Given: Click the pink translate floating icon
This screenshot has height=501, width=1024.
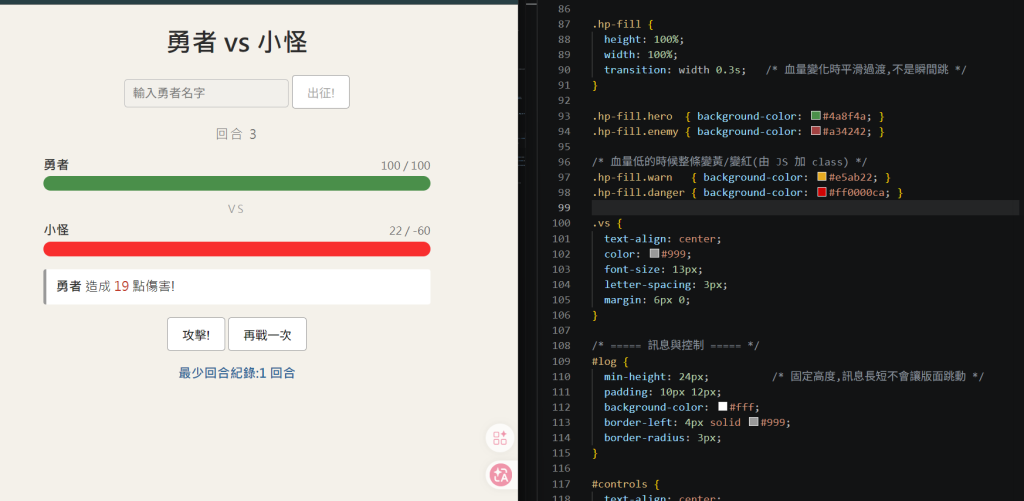Looking at the screenshot, I should pyautogui.click(x=500, y=475).
